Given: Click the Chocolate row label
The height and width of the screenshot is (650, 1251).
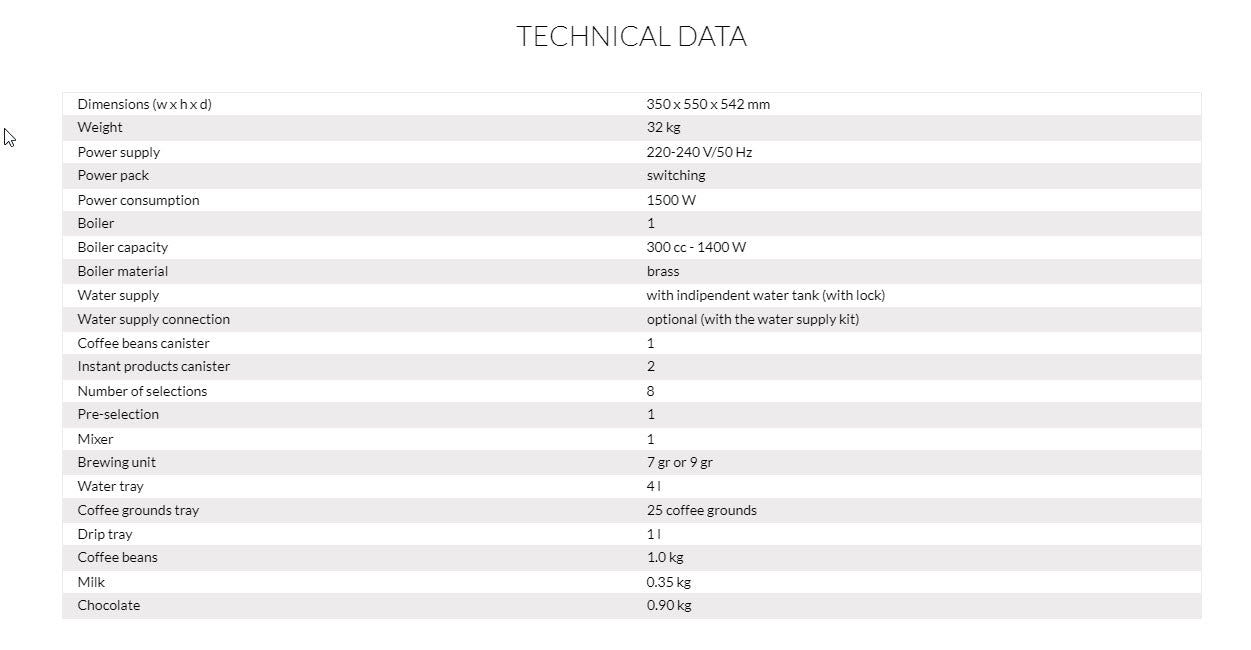Looking at the screenshot, I should coord(108,605).
